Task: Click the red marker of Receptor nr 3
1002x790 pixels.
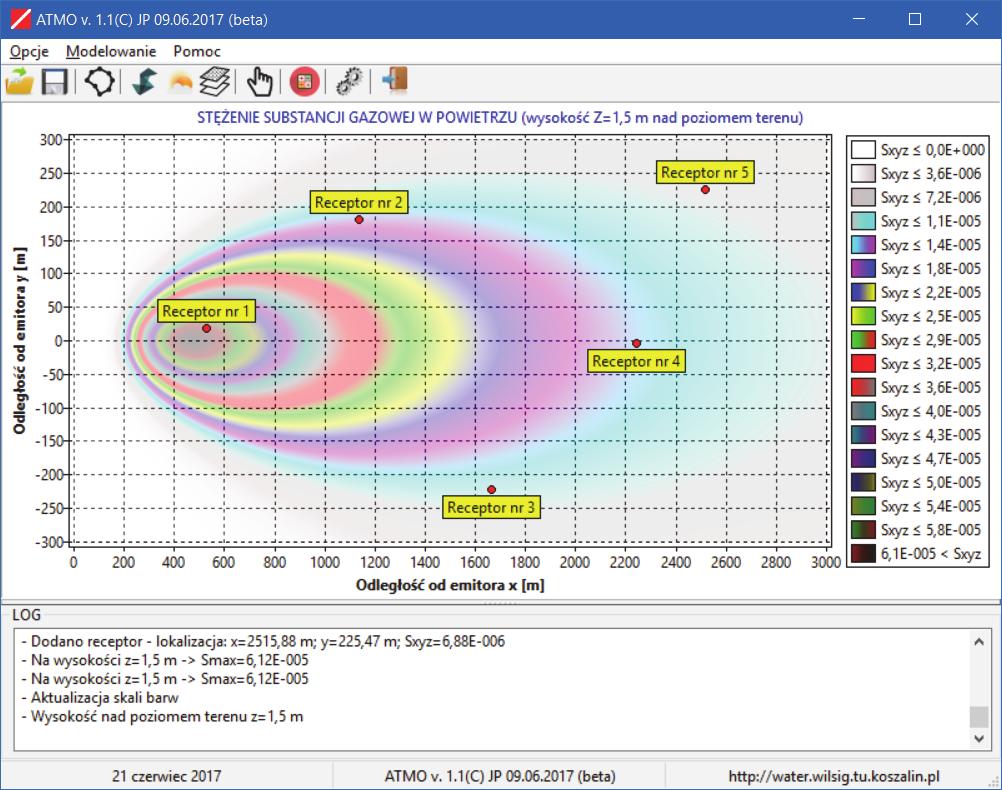Action: click(x=491, y=490)
